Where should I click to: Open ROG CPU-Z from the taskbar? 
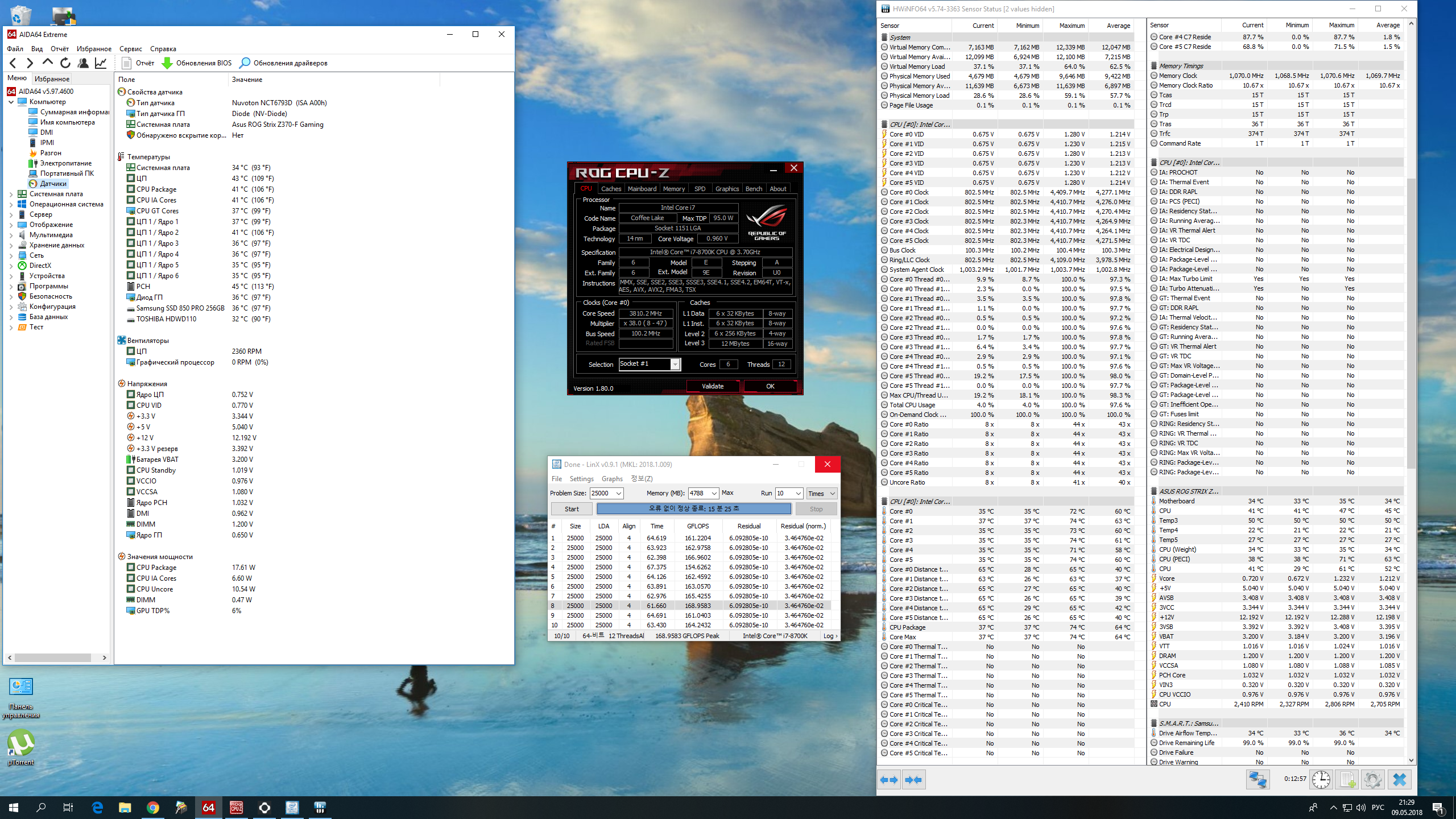click(237, 807)
